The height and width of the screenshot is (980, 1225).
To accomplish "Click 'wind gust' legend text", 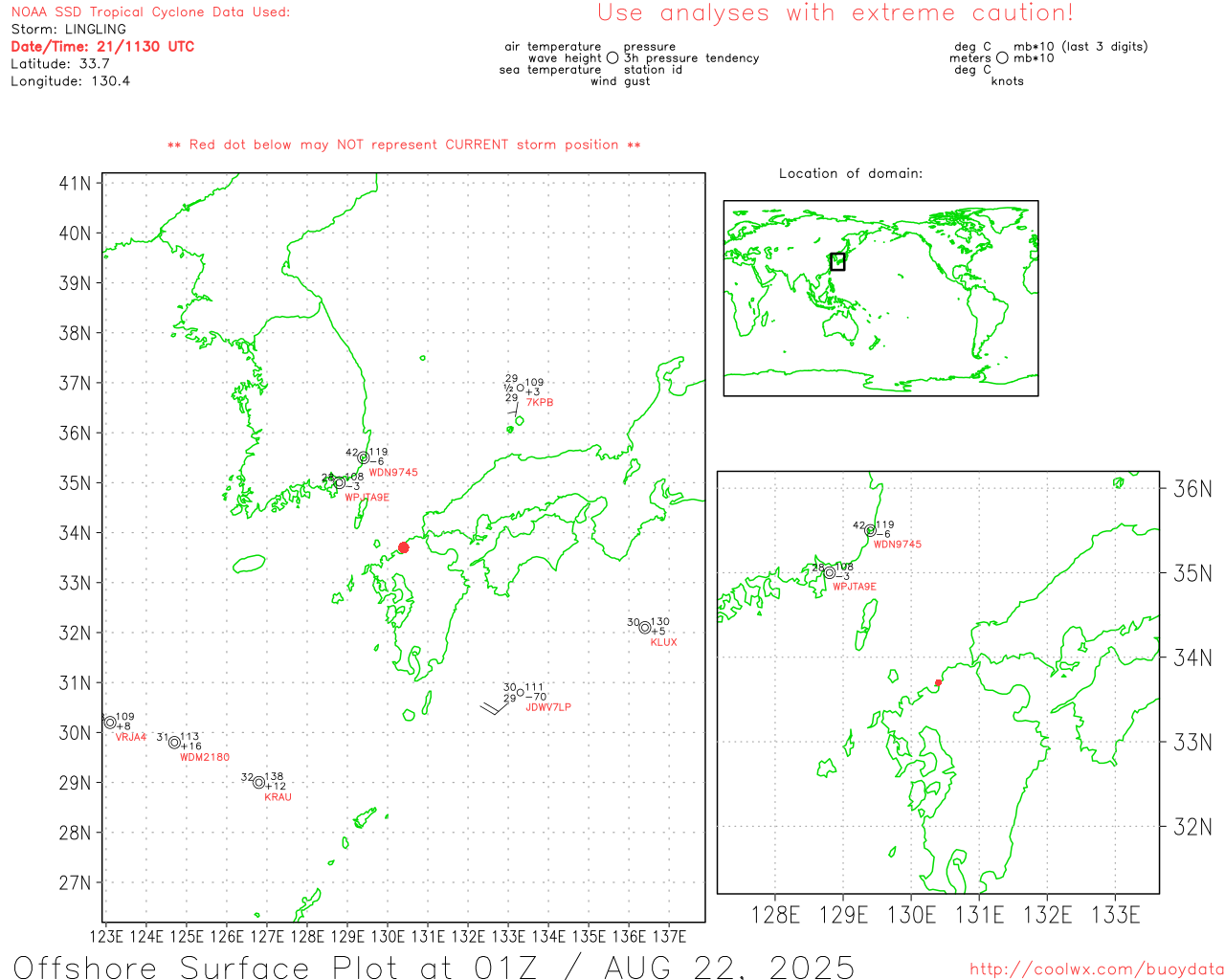I will coord(620,81).
